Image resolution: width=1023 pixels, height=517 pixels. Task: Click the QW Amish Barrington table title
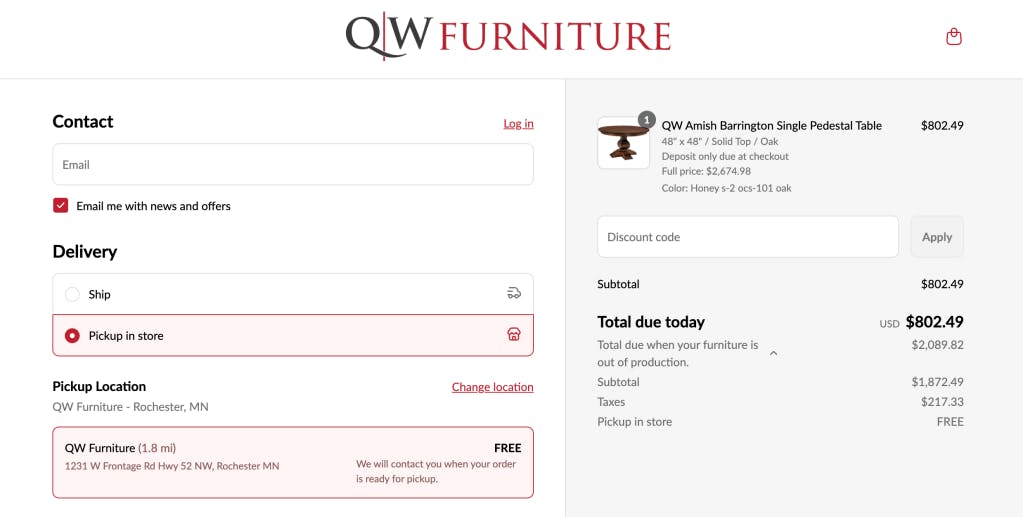(772, 125)
